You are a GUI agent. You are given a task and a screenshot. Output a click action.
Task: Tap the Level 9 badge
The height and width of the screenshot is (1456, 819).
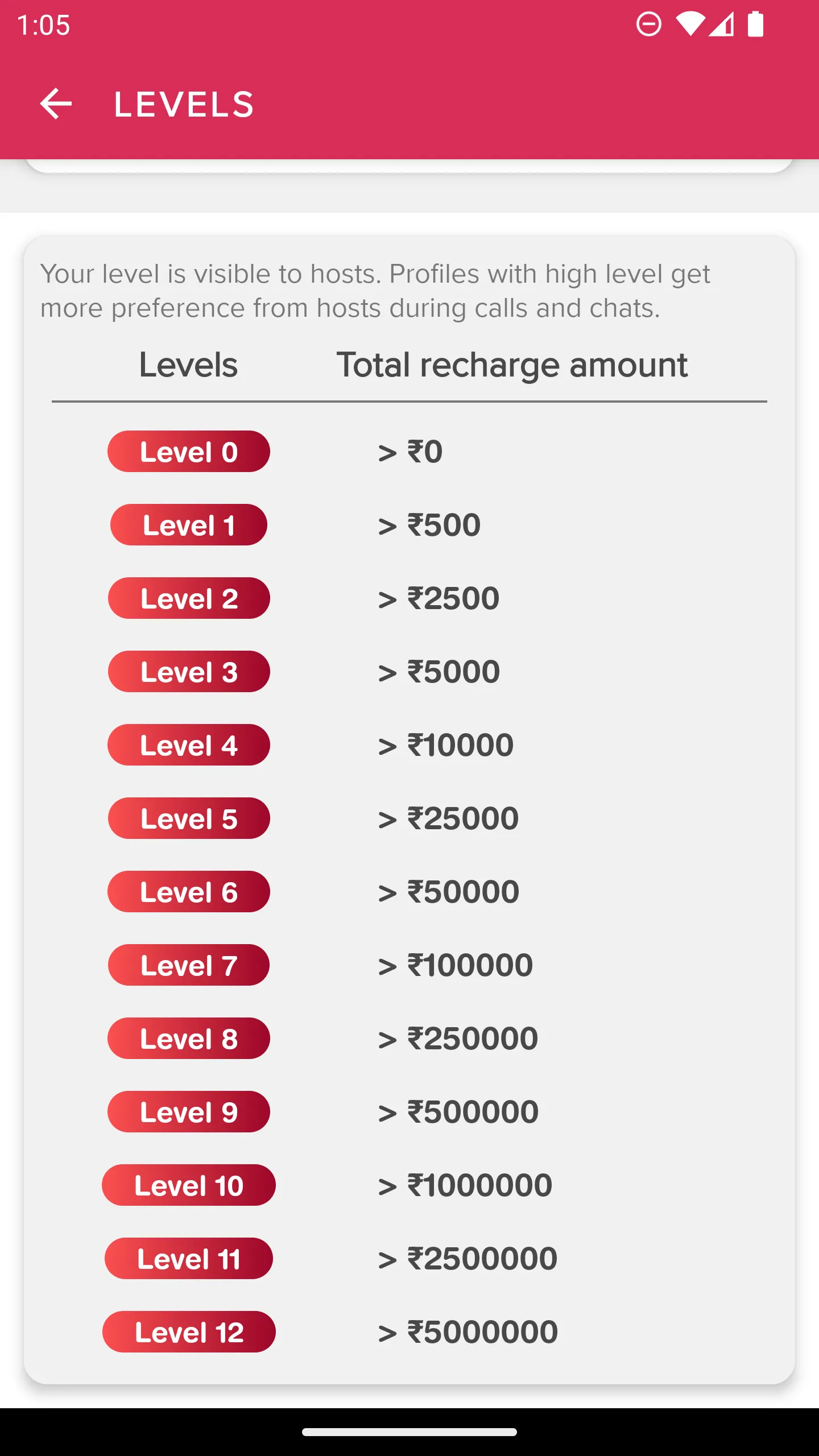pos(189,1112)
